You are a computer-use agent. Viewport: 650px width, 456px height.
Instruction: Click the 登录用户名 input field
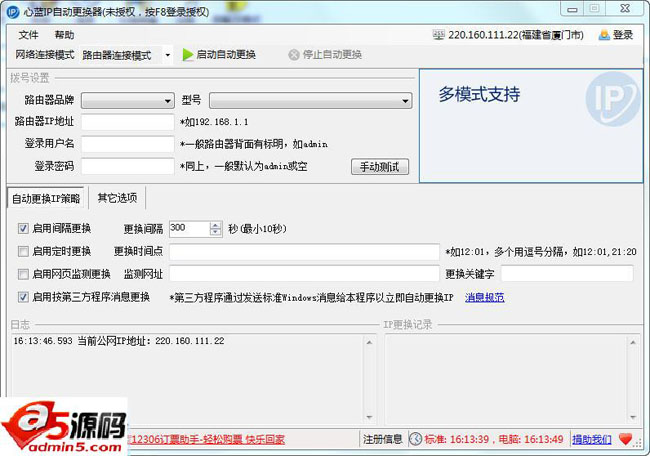(128, 144)
